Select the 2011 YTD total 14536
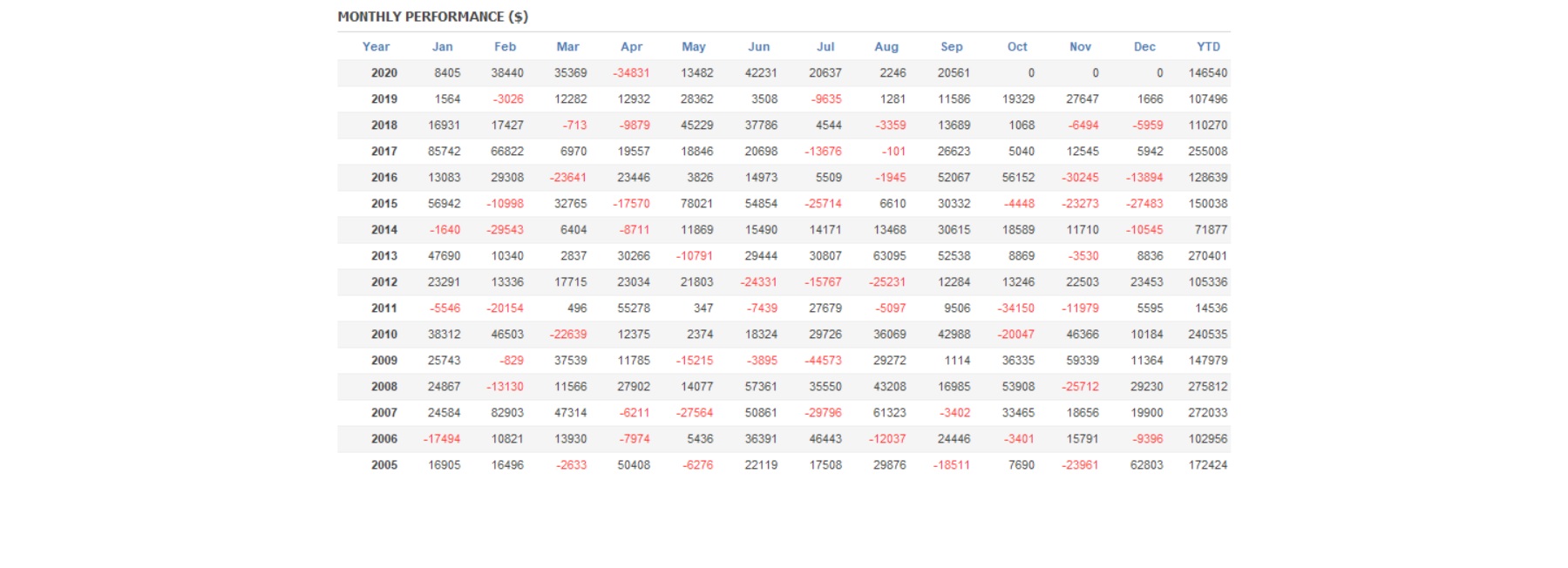The height and width of the screenshot is (568, 1568). [x=1211, y=308]
